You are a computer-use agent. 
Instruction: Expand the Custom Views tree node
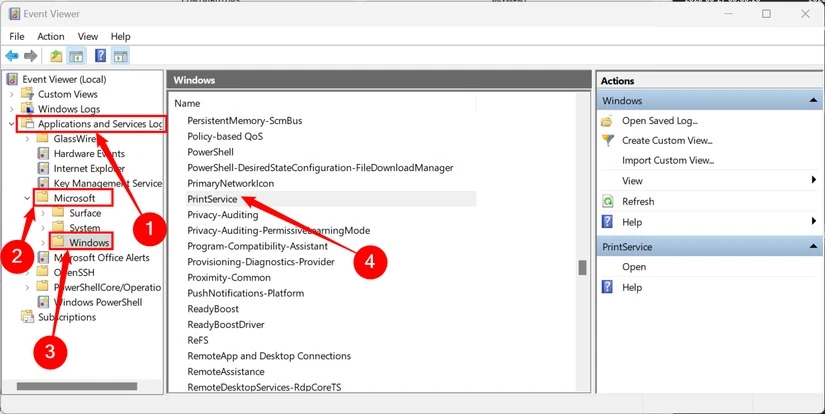pos(12,94)
